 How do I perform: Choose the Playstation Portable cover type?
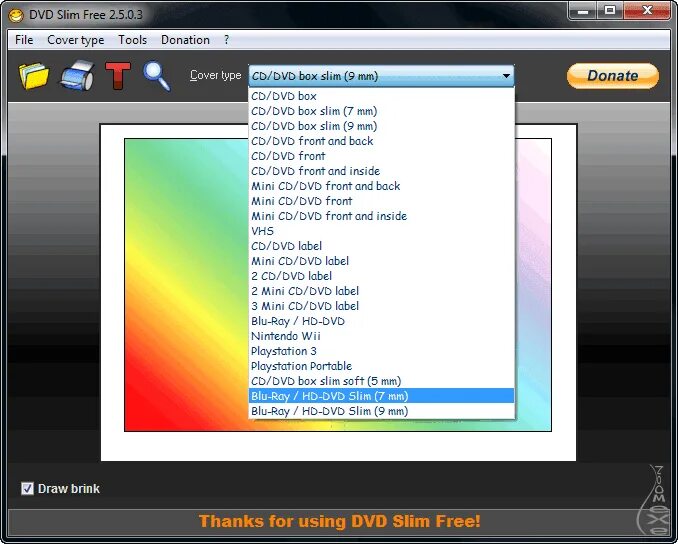(381, 366)
